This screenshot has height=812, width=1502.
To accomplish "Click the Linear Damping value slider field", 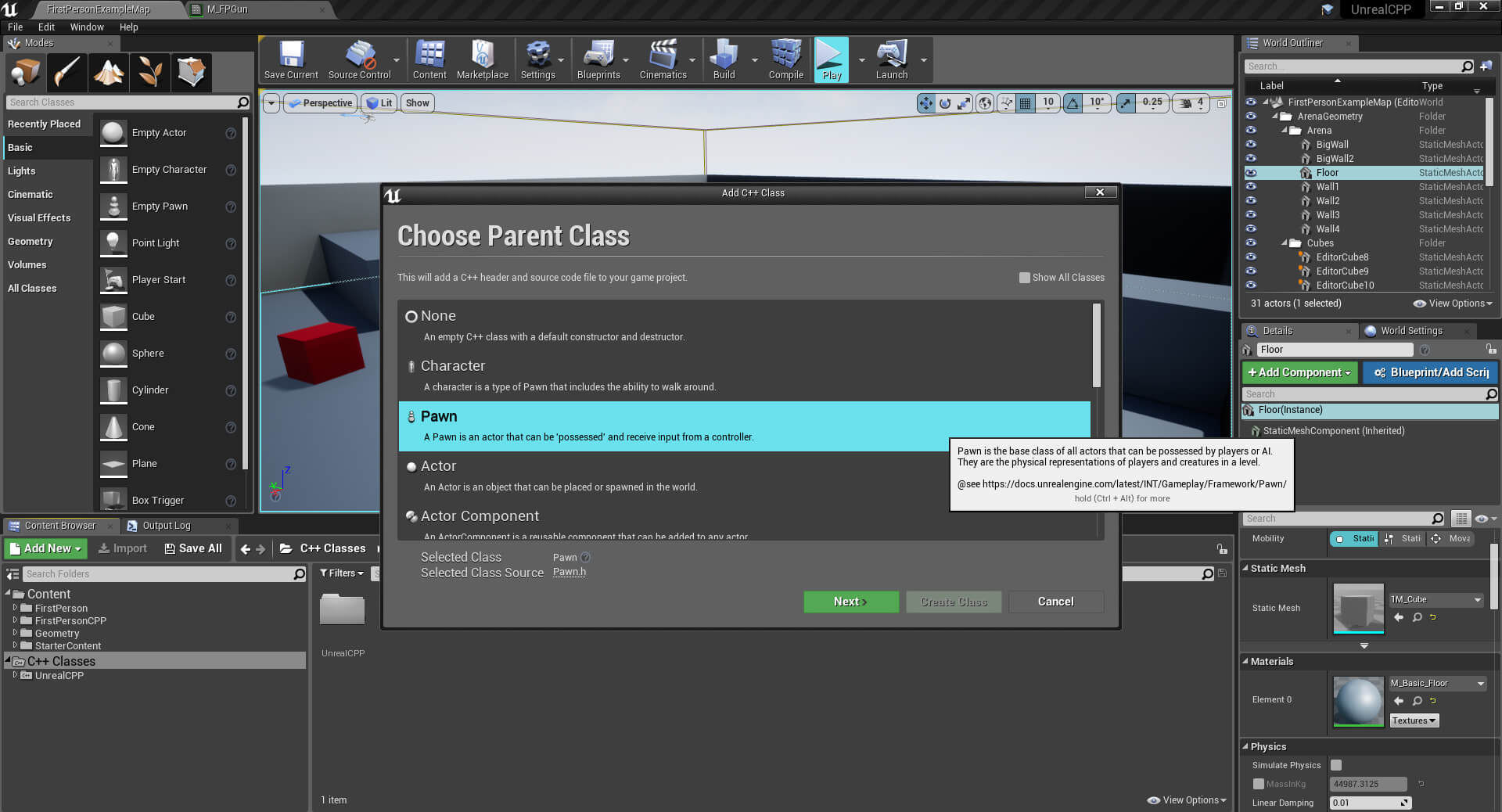I will [1369, 803].
